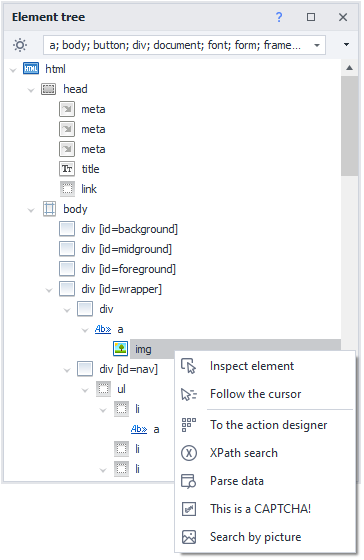
Task: Select the link tree row
Action: tap(89, 189)
